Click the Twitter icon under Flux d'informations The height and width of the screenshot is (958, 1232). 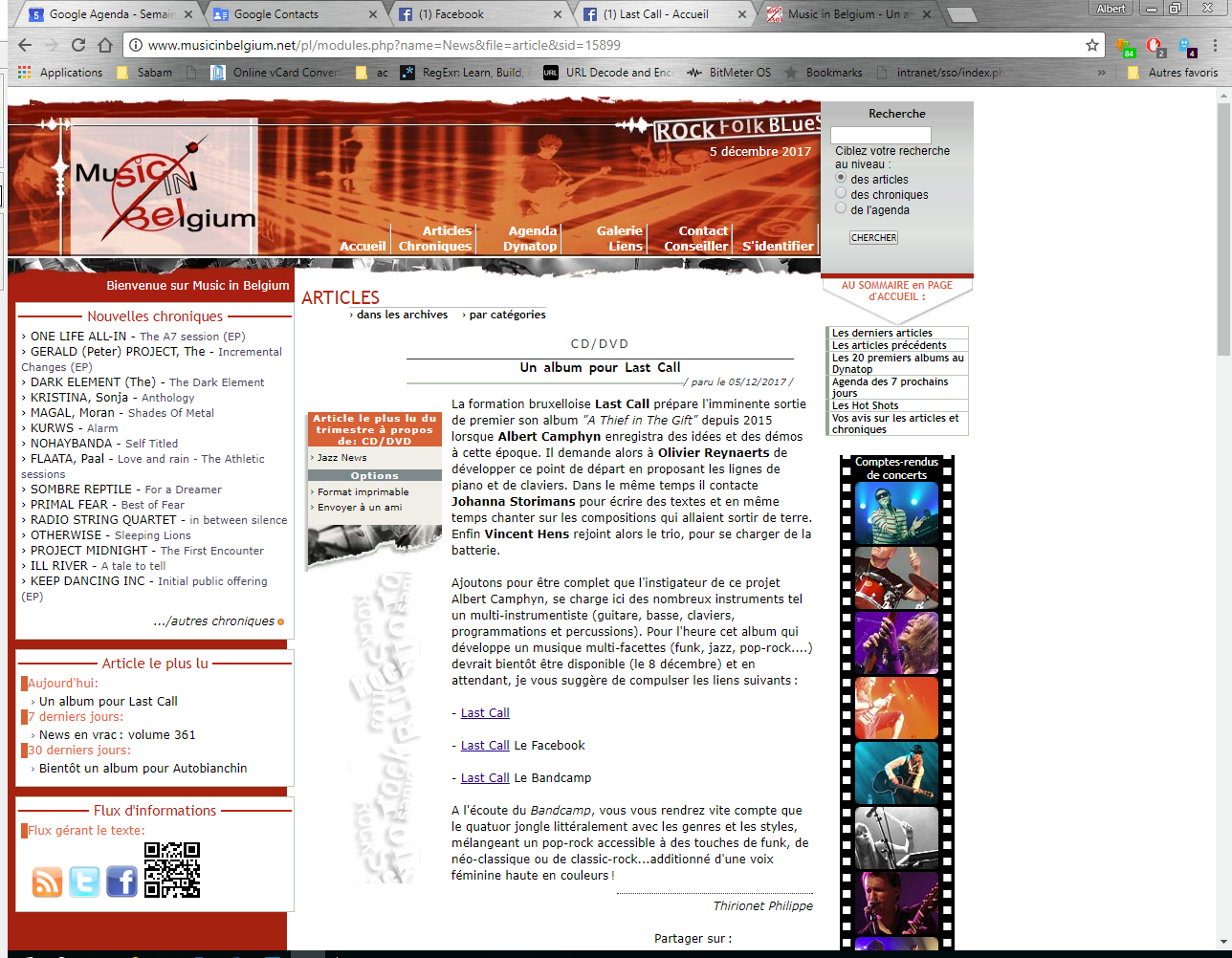click(84, 881)
